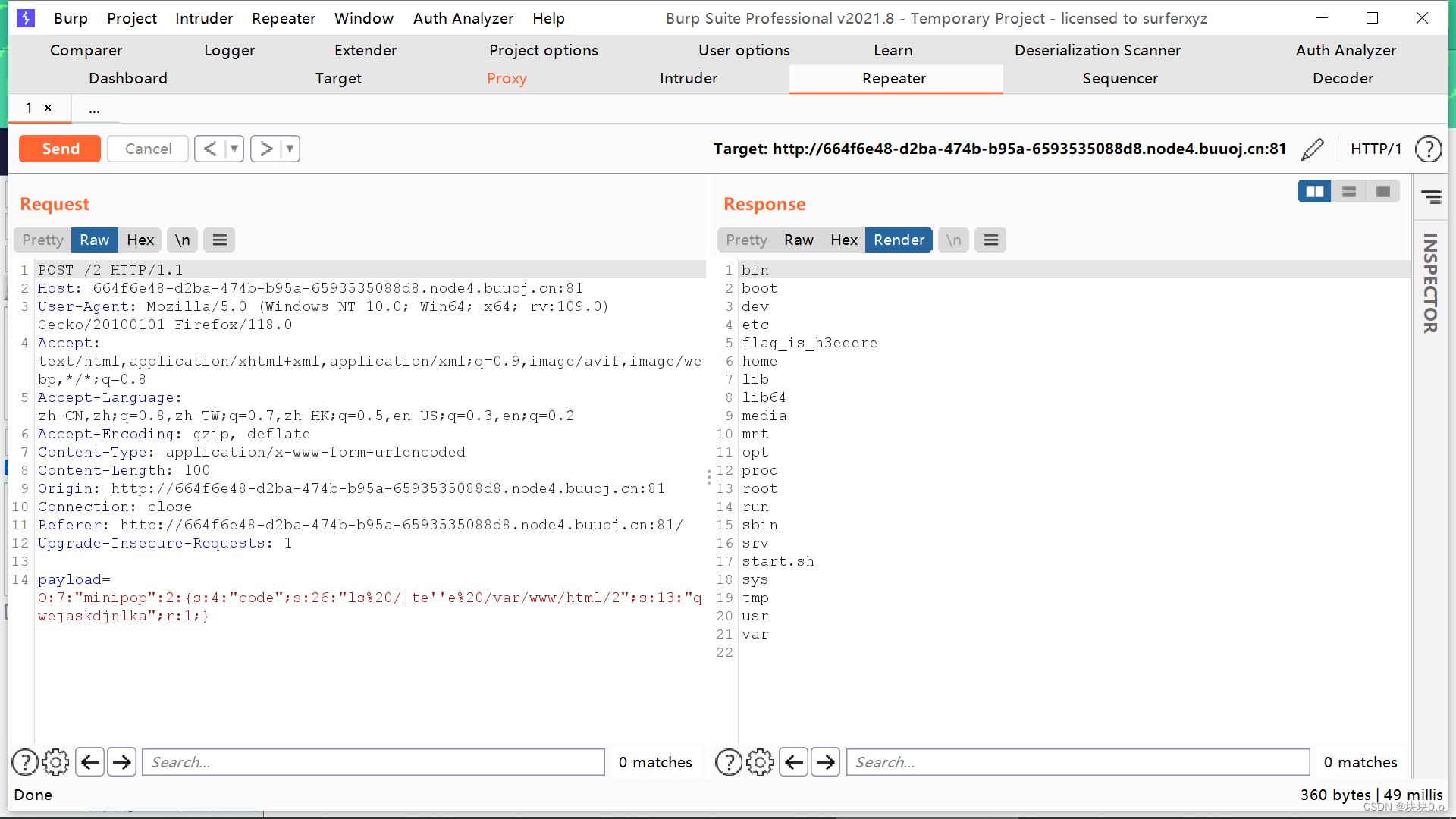Switch response view to Render

[899, 240]
